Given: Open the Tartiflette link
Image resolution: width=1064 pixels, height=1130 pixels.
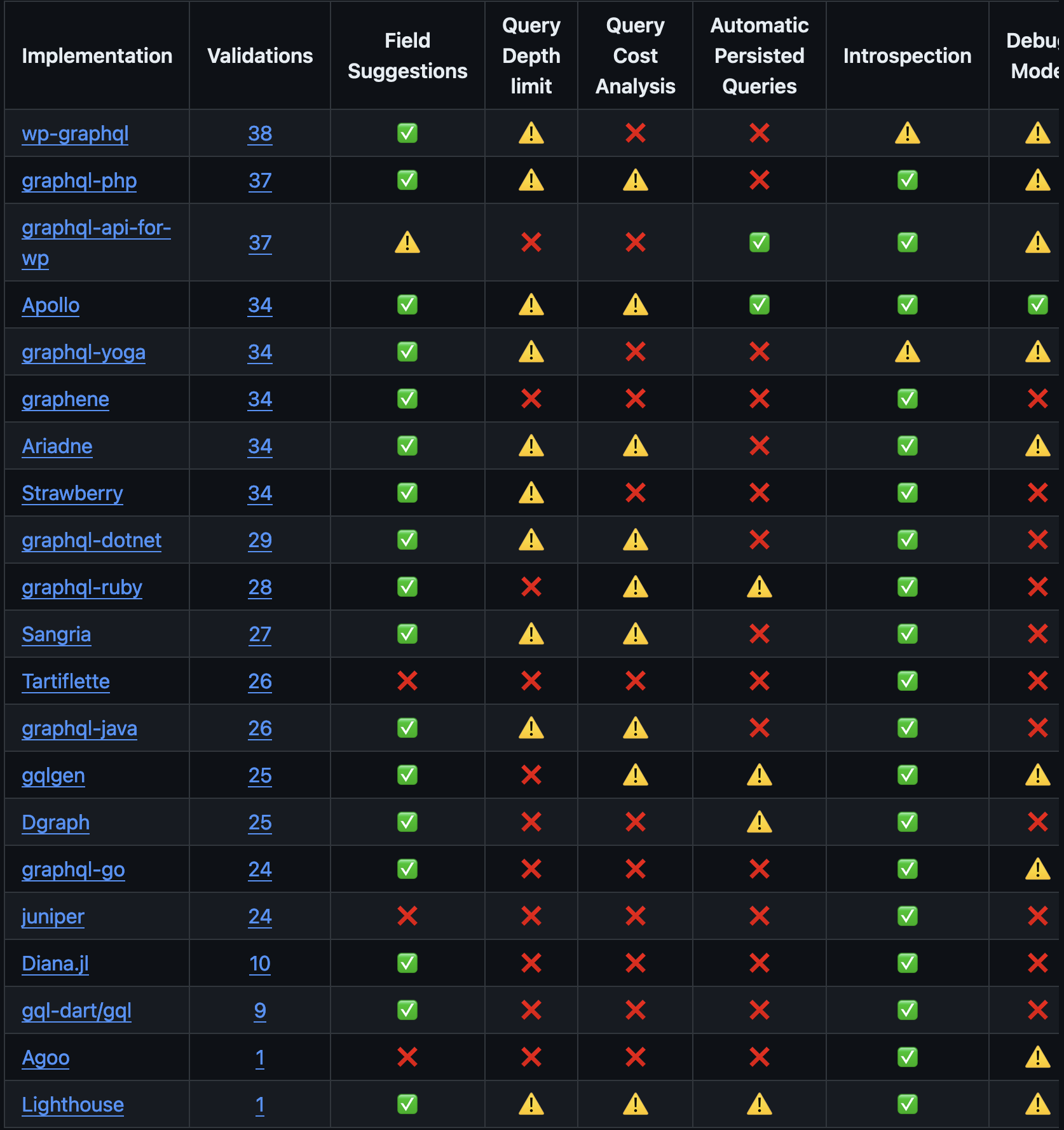Looking at the screenshot, I should pyautogui.click(x=65, y=682).
